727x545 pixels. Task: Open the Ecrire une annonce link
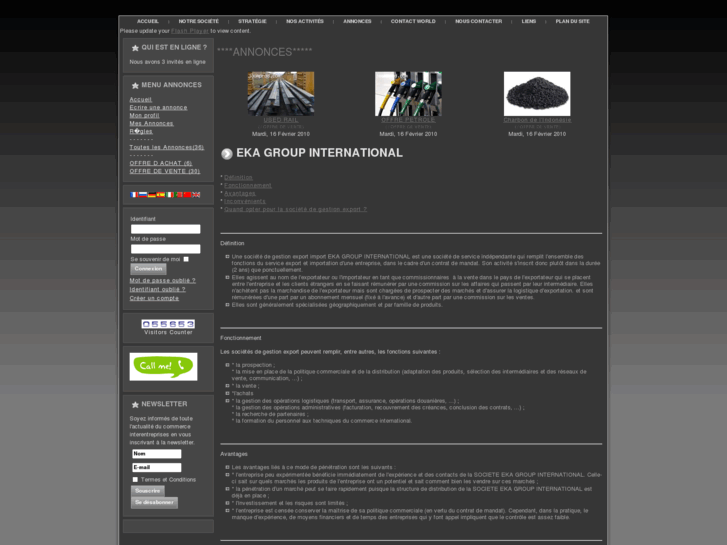(x=158, y=108)
